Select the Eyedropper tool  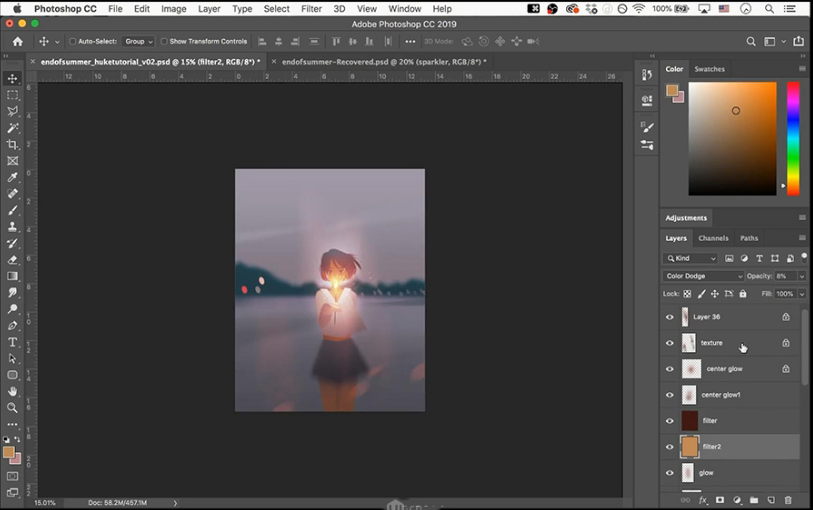[13, 177]
